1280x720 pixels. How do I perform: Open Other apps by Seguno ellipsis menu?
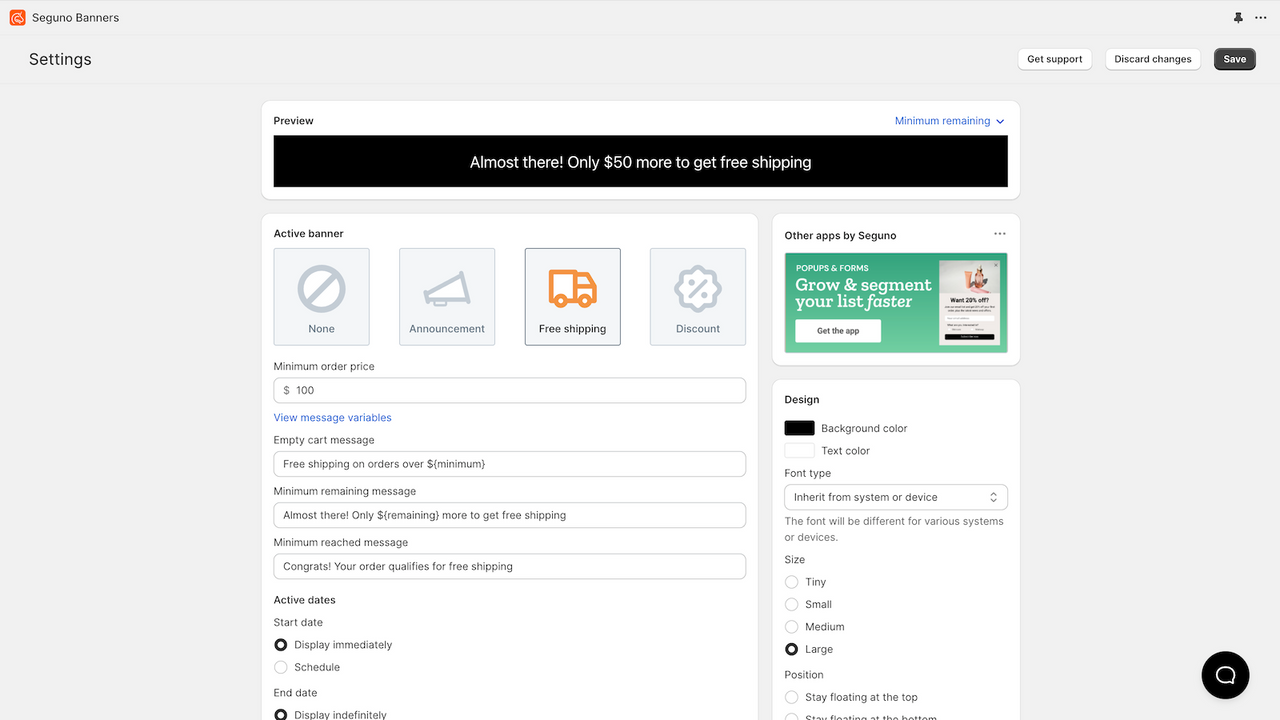tap(1000, 234)
